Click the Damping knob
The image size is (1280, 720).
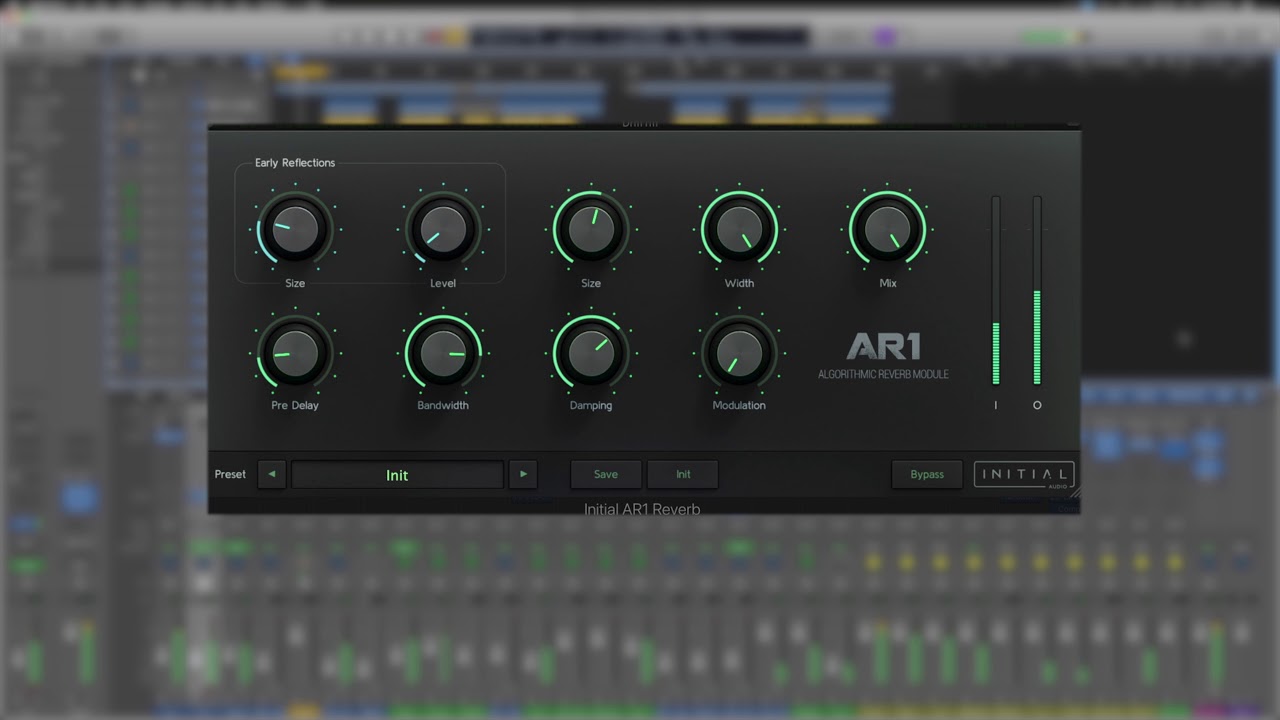(591, 352)
